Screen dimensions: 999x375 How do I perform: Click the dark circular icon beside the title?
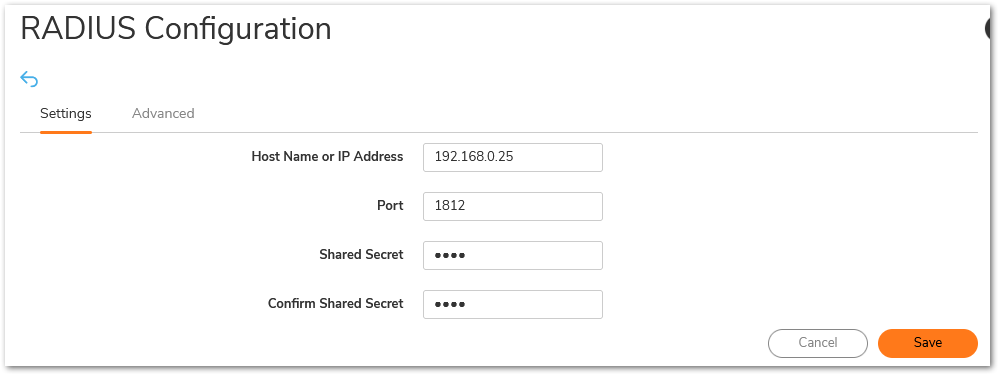(992, 30)
